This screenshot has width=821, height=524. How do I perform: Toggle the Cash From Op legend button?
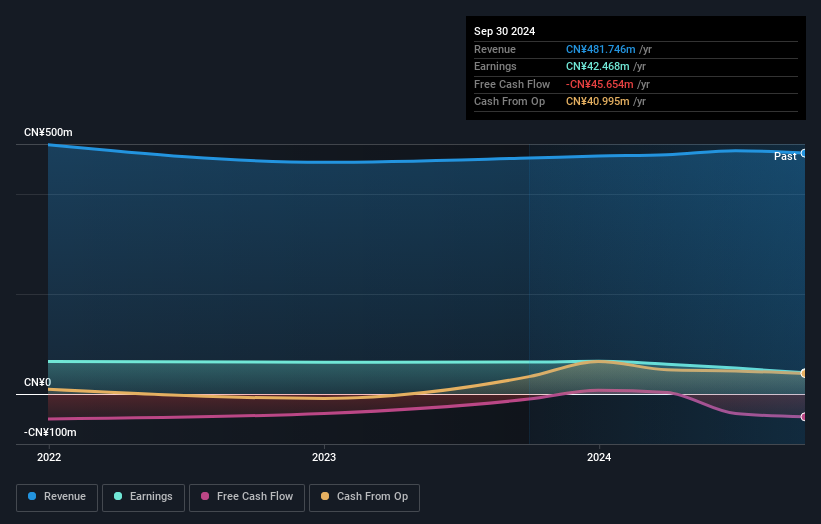pos(364,497)
